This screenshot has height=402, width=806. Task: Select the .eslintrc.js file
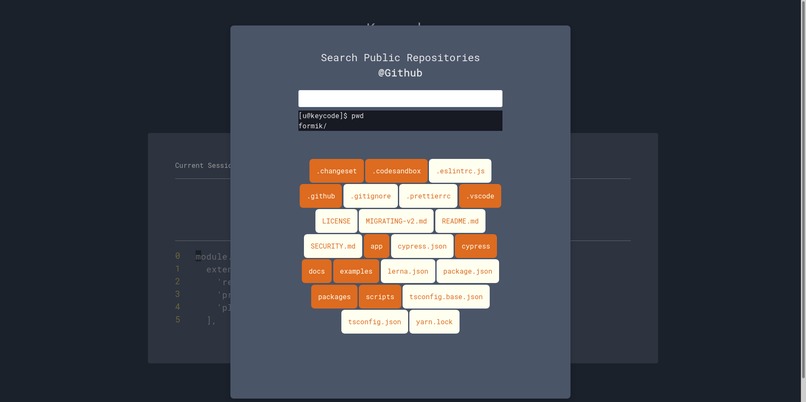(460, 171)
